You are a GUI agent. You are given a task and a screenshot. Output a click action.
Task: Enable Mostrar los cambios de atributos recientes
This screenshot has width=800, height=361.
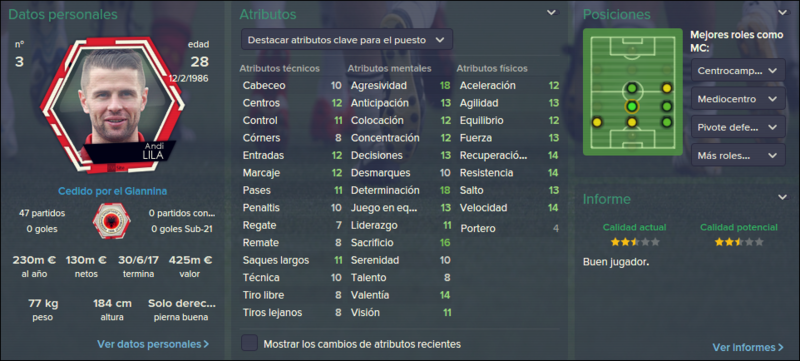pos(249,343)
